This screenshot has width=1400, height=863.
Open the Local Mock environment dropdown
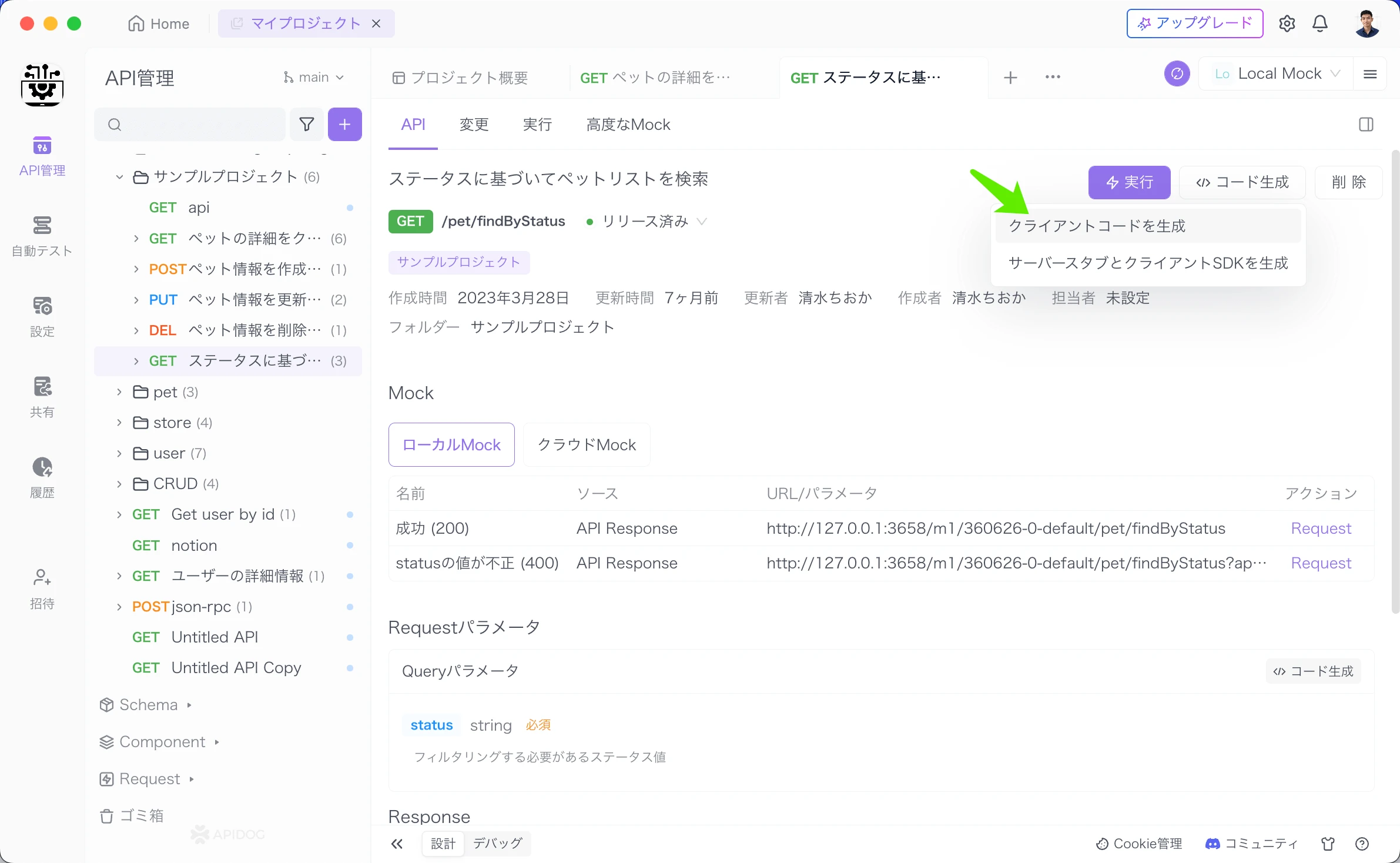1278,74
